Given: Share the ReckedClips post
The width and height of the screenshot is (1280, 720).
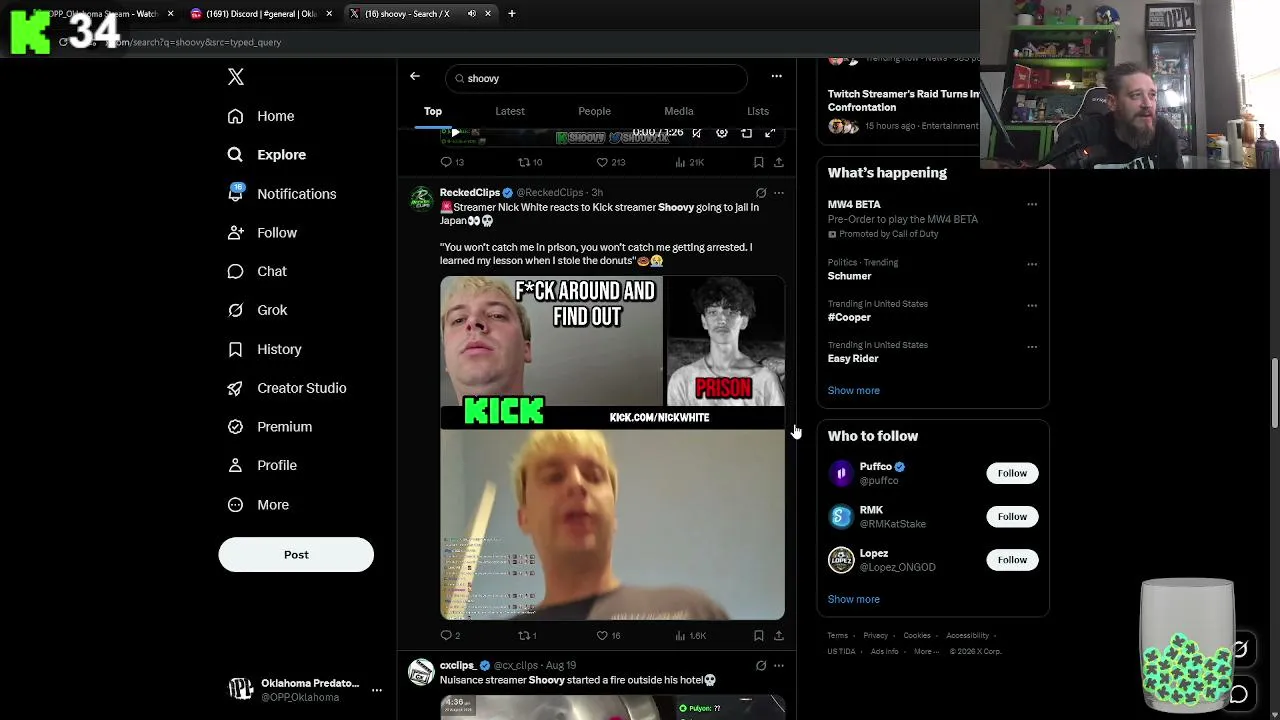Looking at the screenshot, I should [779, 635].
